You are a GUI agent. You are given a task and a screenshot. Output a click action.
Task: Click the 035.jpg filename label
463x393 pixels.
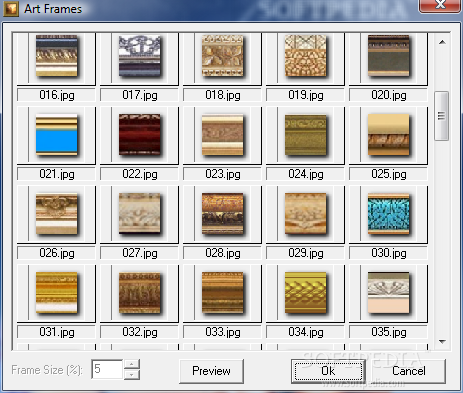[x=388, y=332]
